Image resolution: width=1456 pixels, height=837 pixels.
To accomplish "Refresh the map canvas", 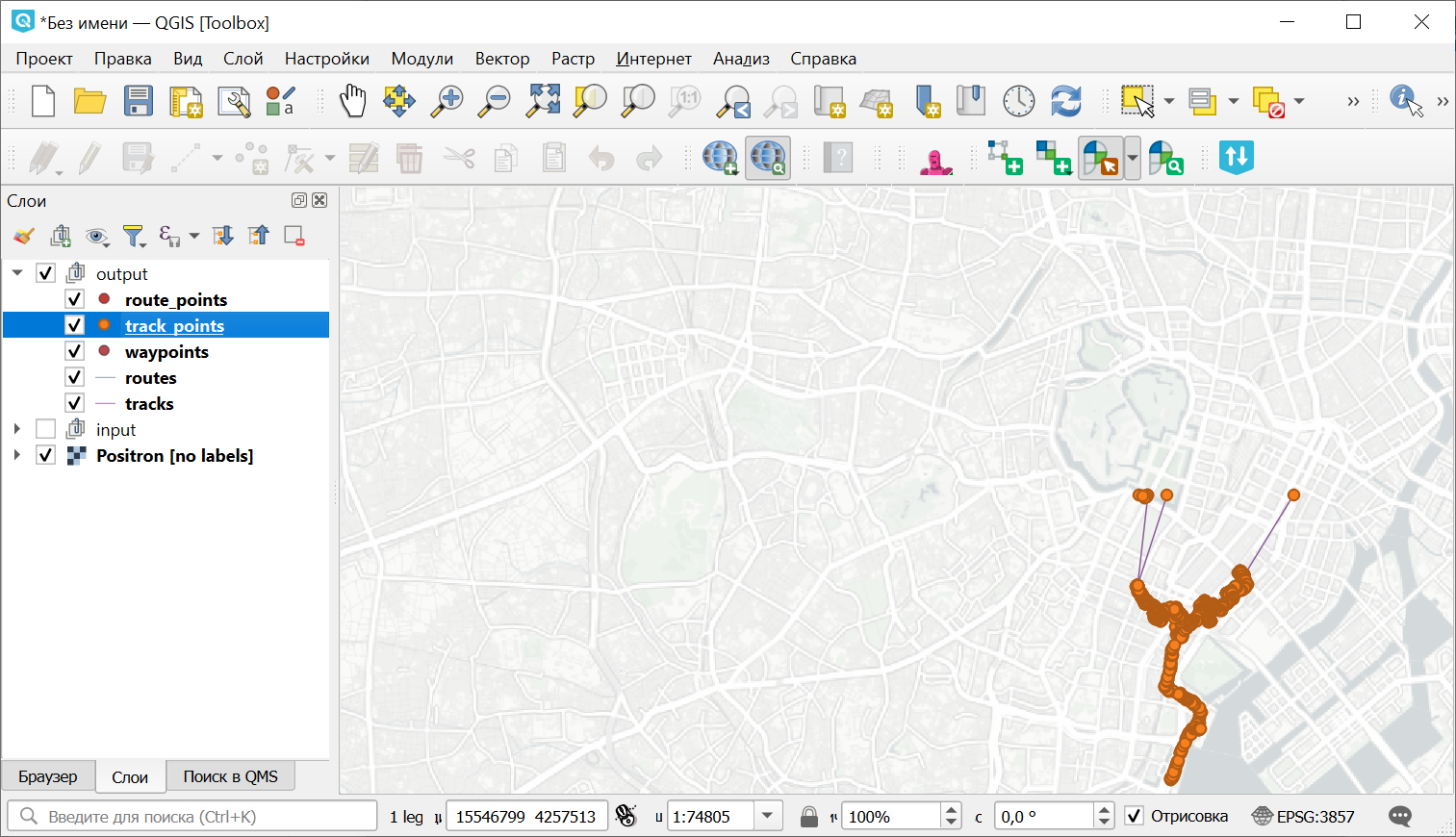I will (x=1066, y=101).
